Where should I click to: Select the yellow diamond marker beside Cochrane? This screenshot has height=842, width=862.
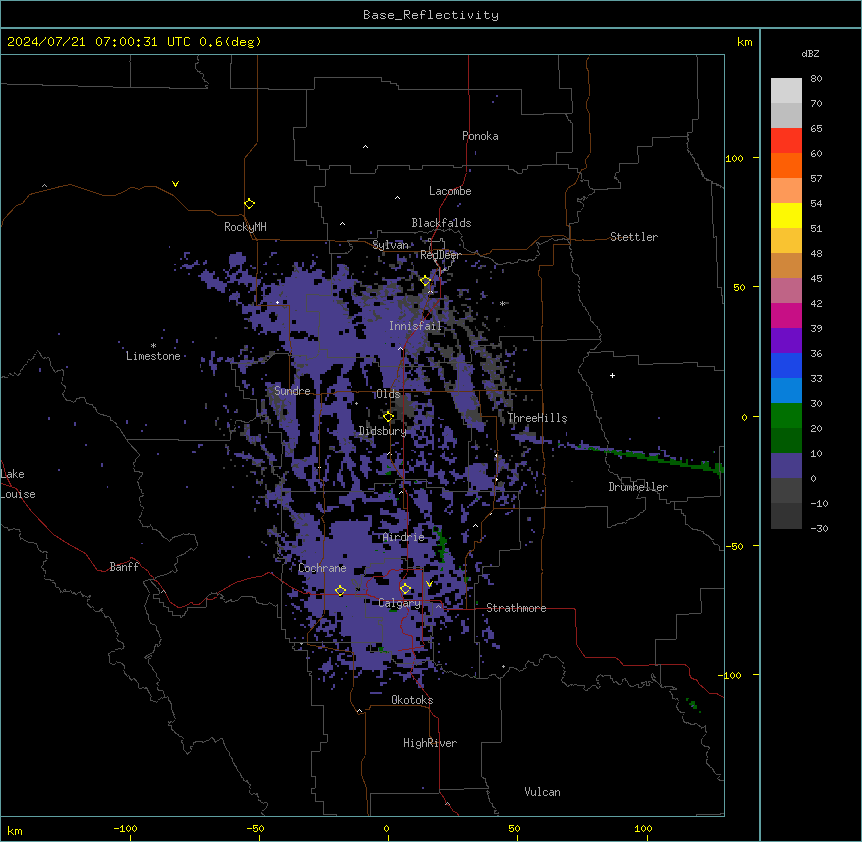click(340, 591)
